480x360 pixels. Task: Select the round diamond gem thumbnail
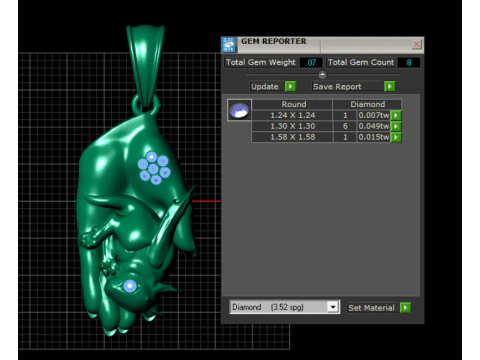tap(239, 110)
